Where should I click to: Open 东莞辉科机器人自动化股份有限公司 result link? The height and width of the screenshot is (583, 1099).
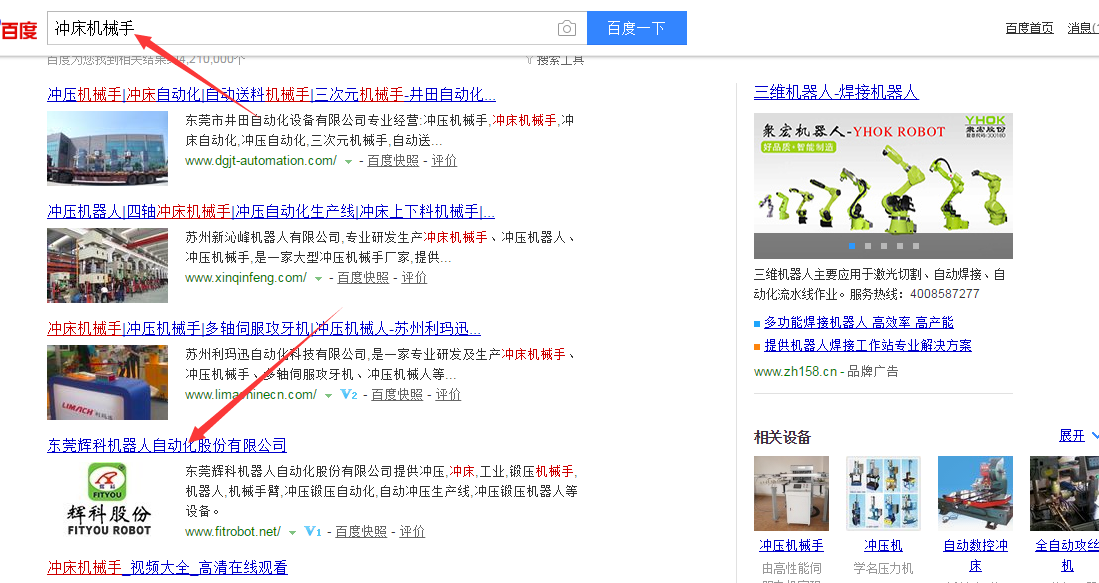pyautogui.click(x=167, y=446)
